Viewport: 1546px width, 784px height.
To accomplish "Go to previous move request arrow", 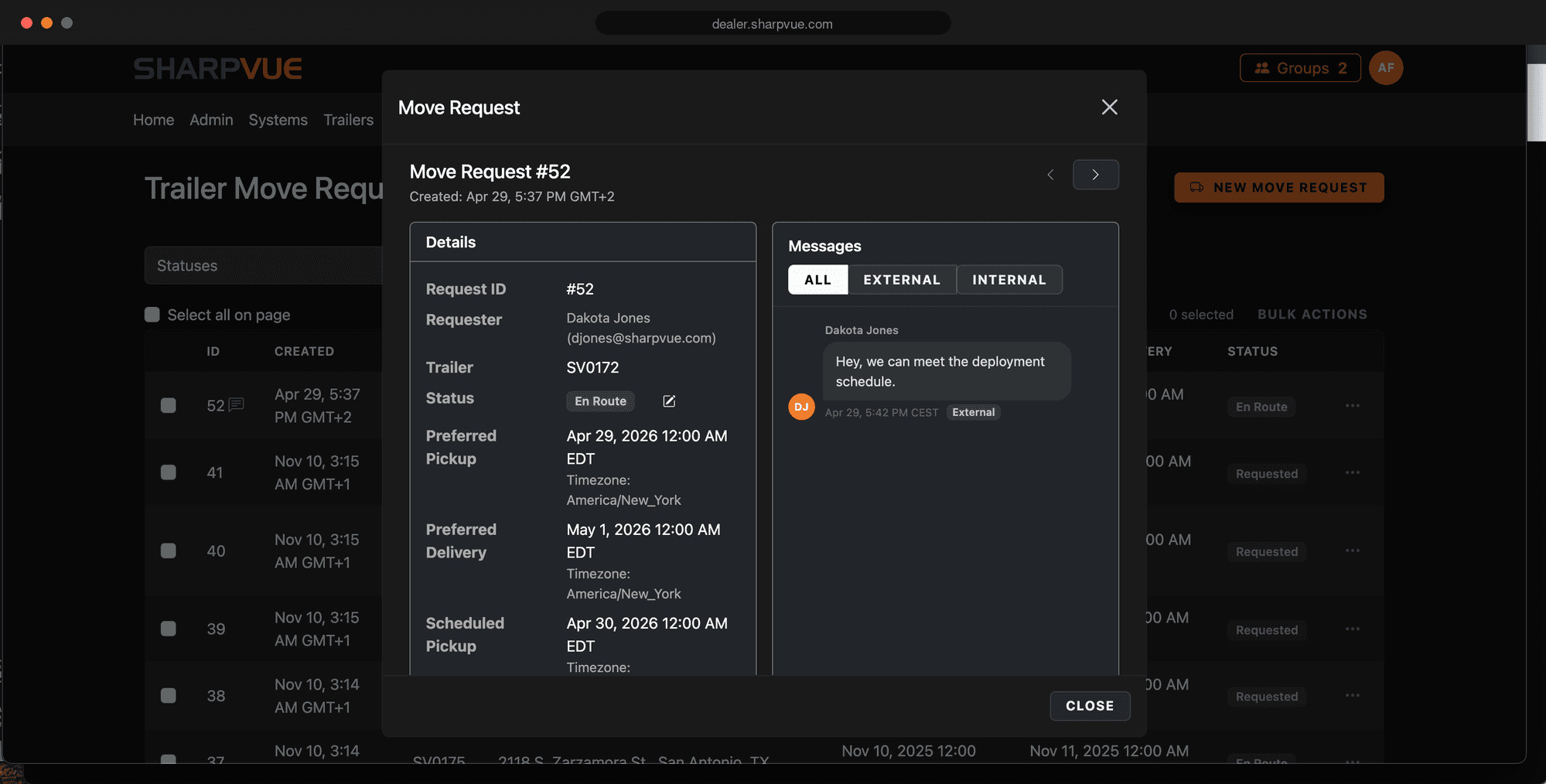I will pos(1050,175).
